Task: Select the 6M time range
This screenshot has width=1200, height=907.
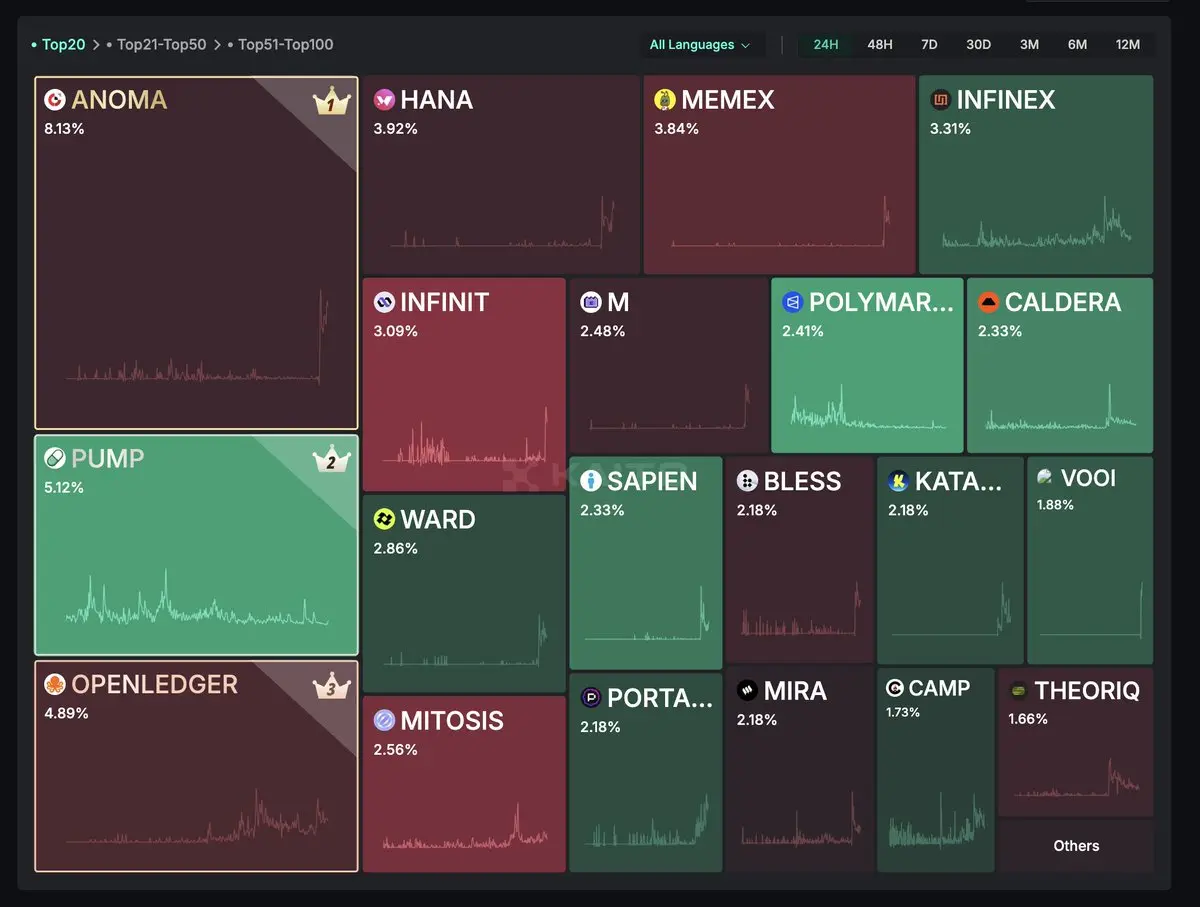Action: [1077, 45]
